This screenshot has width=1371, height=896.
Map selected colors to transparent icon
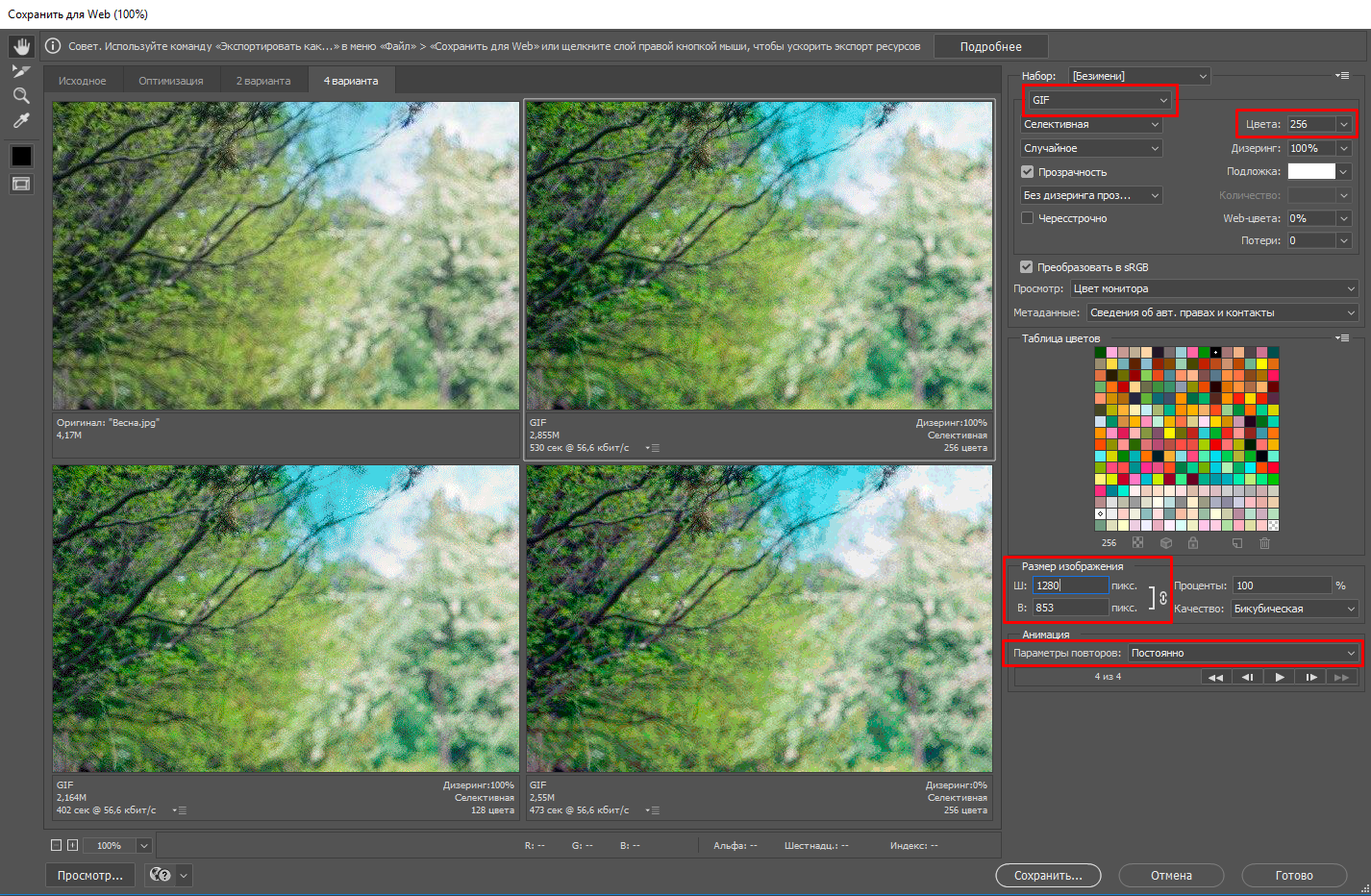tap(1138, 543)
